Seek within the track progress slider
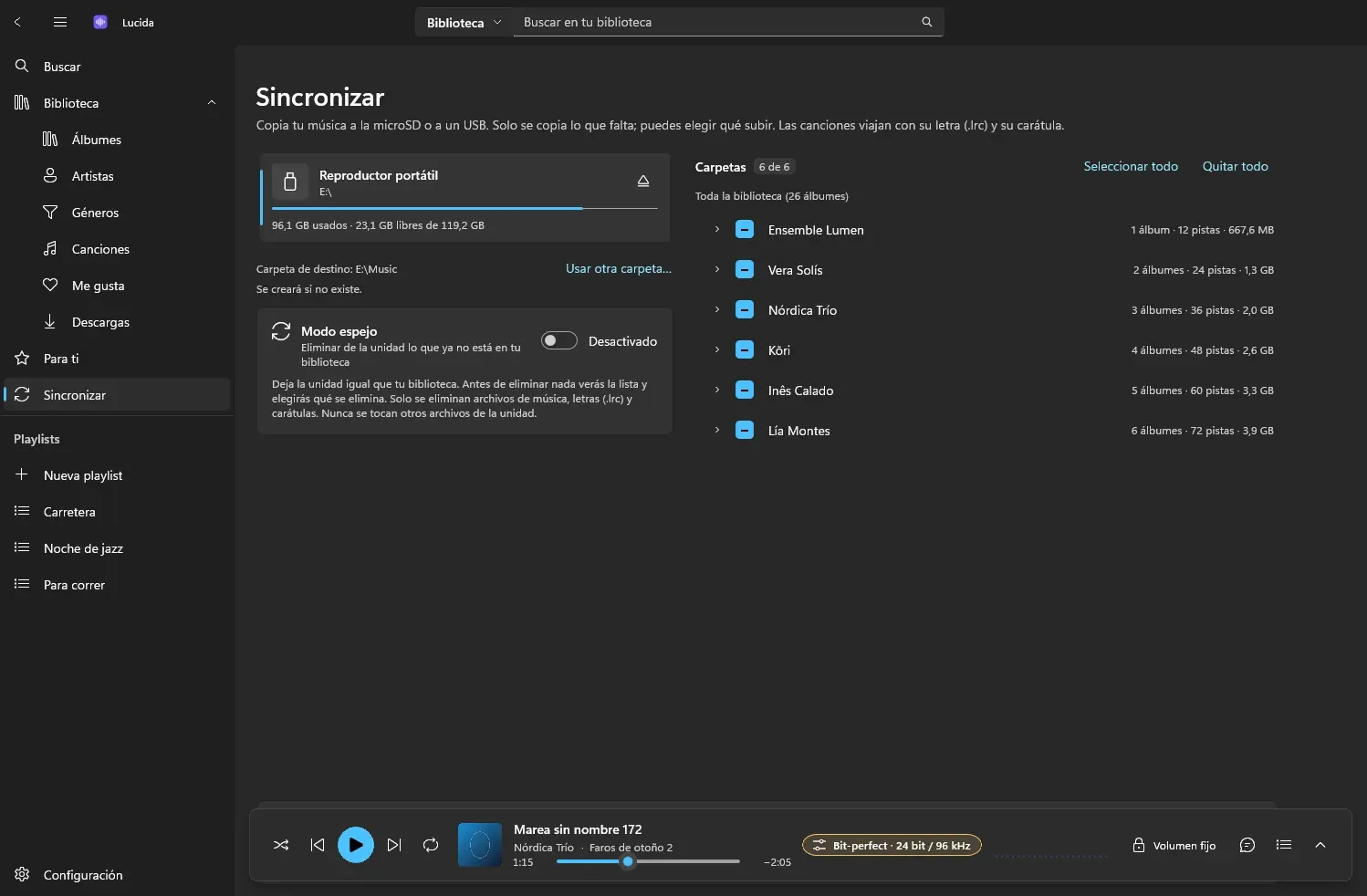This screenshot has width=1367, height=896. pyautogui.click(x=648, y=861)
